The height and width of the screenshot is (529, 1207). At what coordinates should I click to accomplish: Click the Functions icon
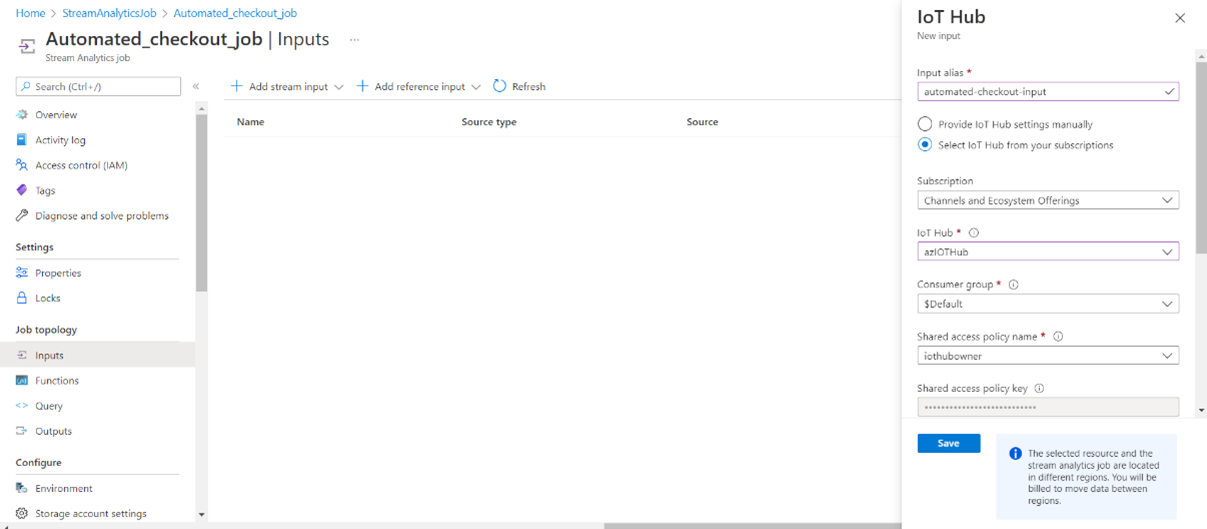click(22, 380)
